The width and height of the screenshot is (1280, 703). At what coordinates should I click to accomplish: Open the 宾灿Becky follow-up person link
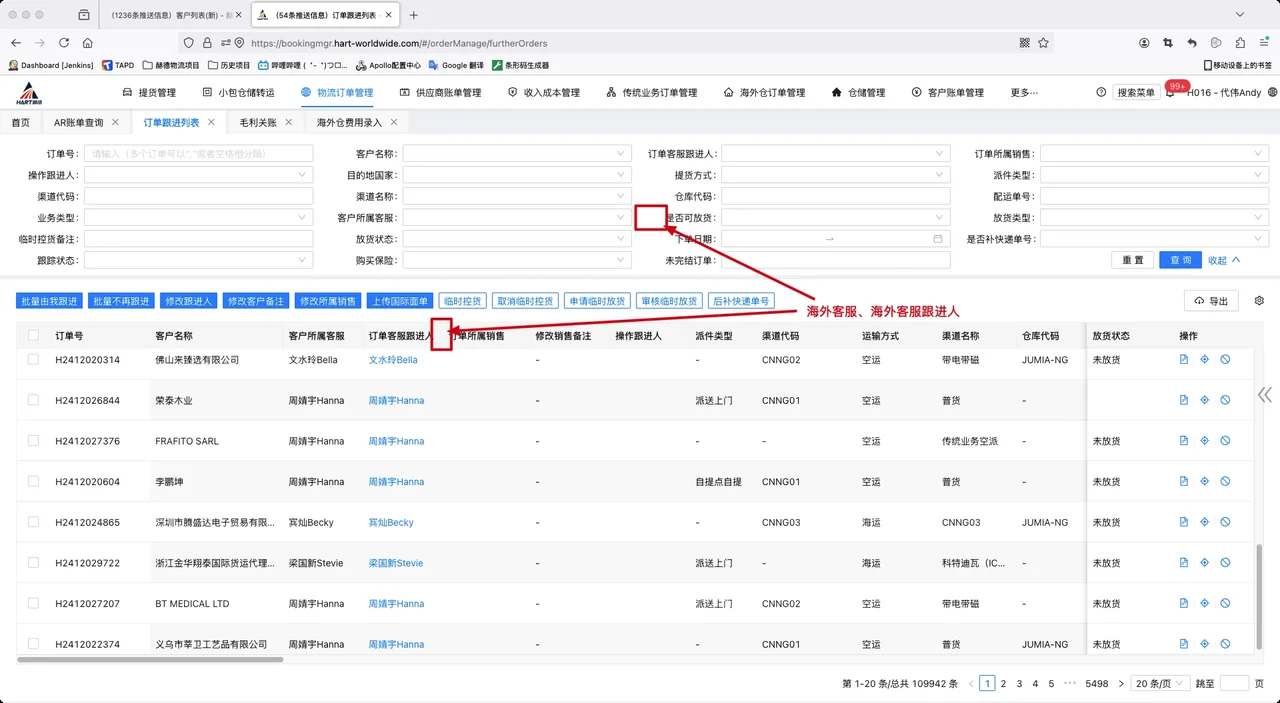[x=391, y=522]
